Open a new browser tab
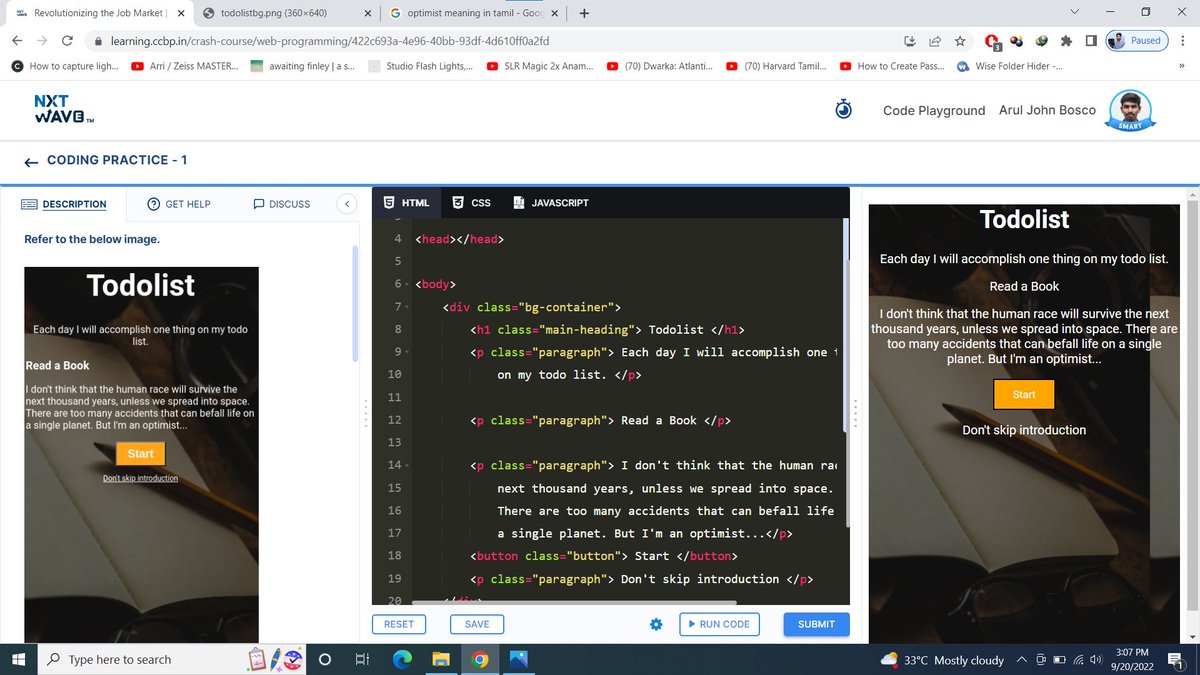 583,14
